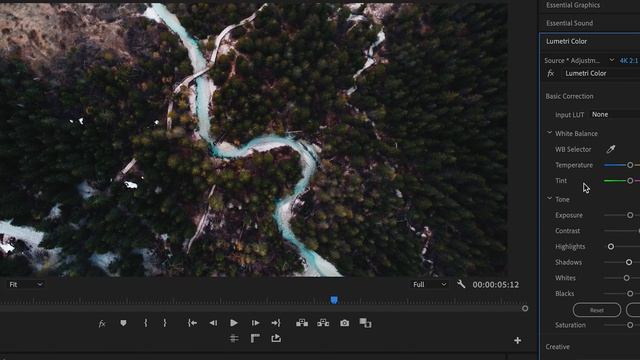Click the Extract icon

323,323
